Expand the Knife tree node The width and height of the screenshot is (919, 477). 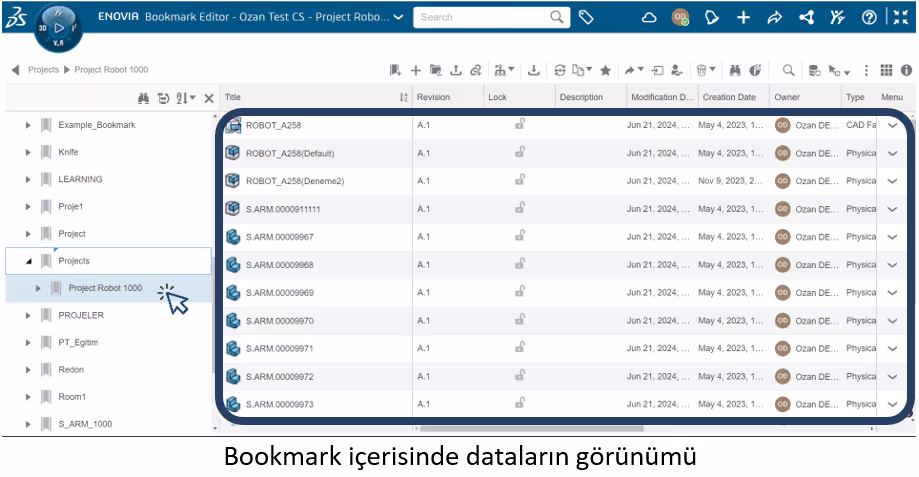tap(28, 152)
